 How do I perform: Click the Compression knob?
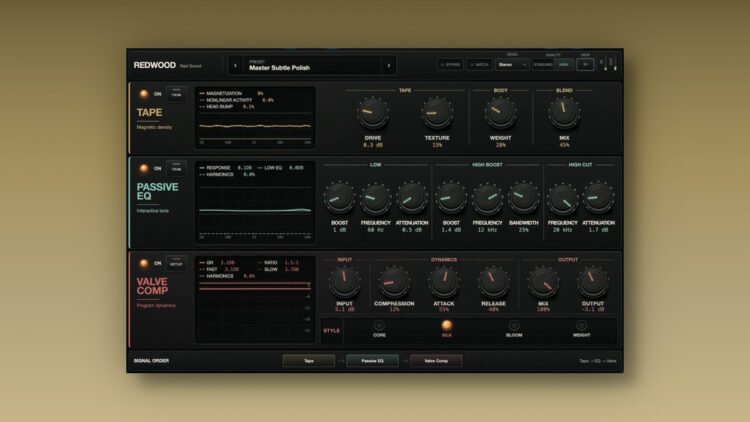(x=394, y=282)
